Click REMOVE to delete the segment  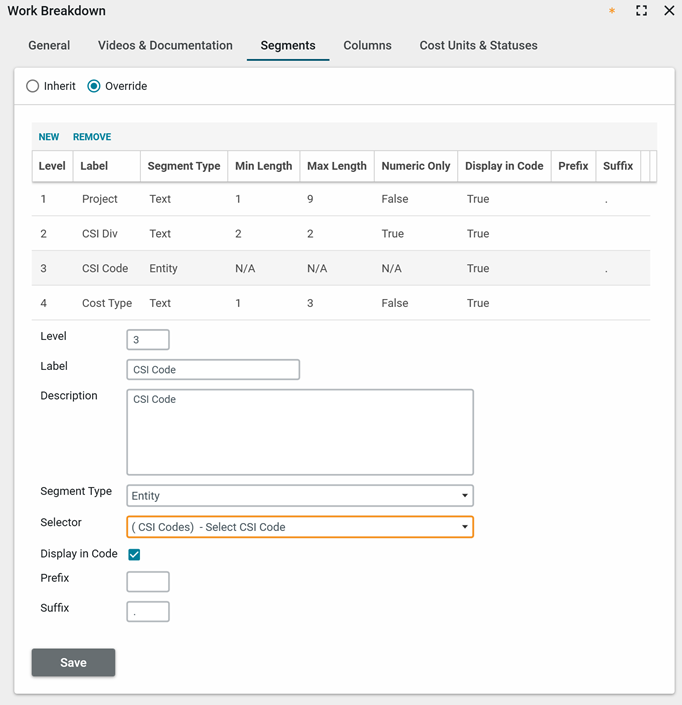[92, 137]
